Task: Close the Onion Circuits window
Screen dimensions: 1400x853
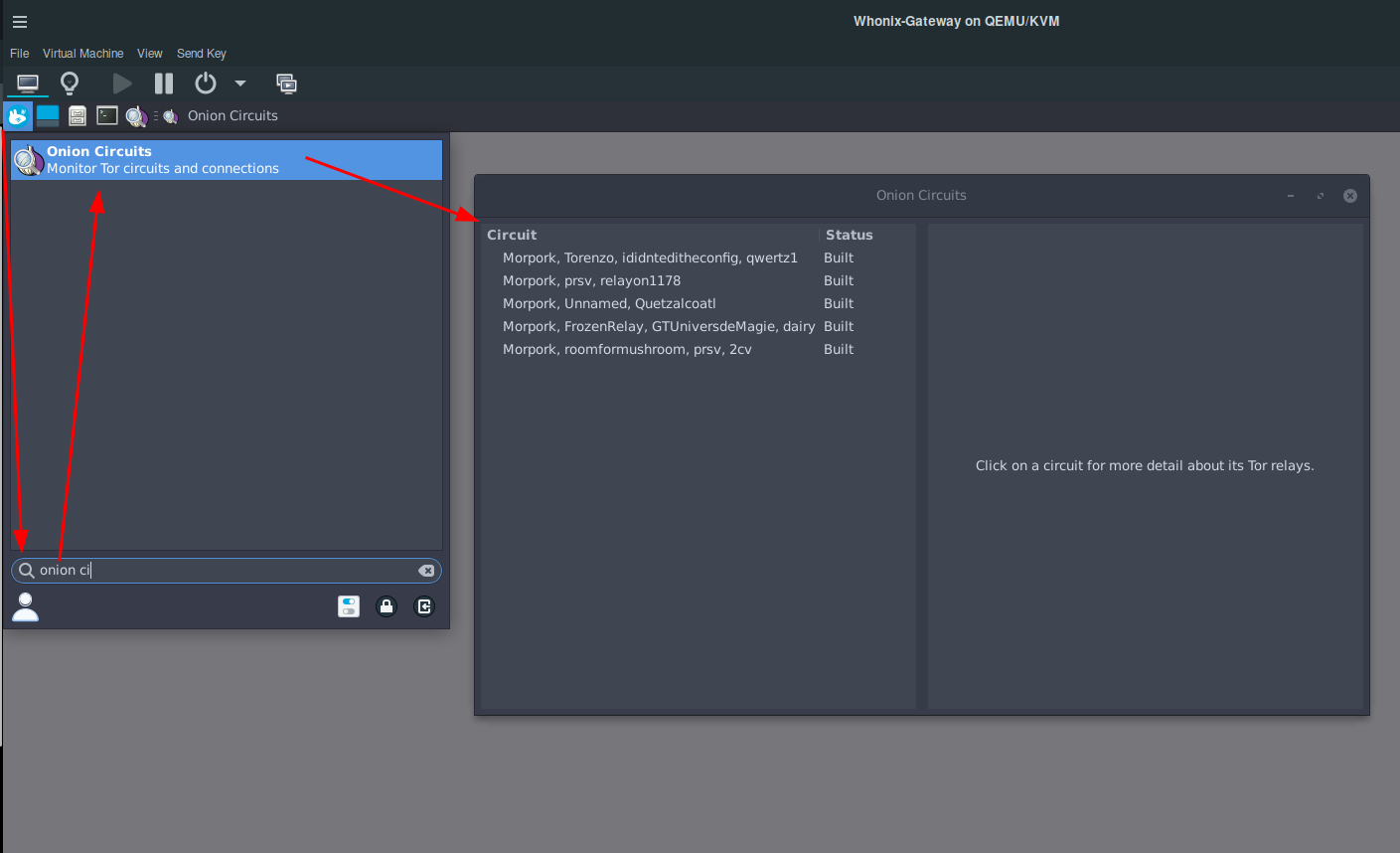Action: coord(1350,196)
